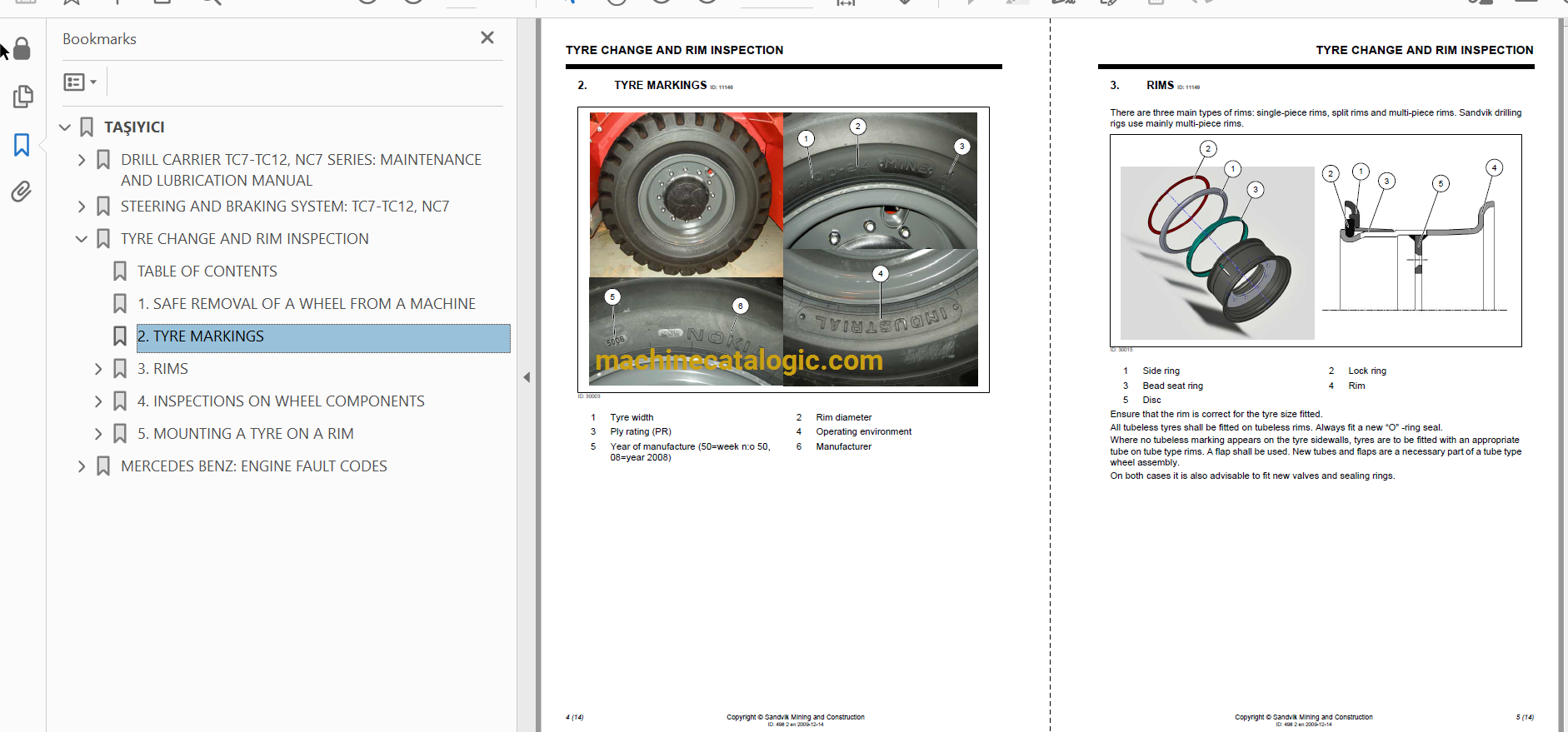
Task: Open the Page Thumbnails panel icon
Action: point(22,97)
